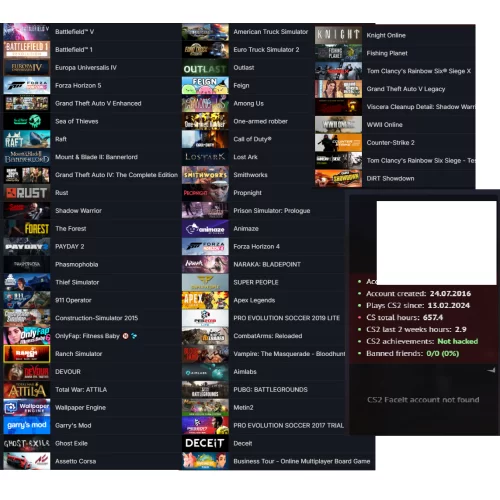Open the Ranch Simulator icon
The width and height of the screenshot is (500, 500).
pyautogui.click(x=27, y=354)
